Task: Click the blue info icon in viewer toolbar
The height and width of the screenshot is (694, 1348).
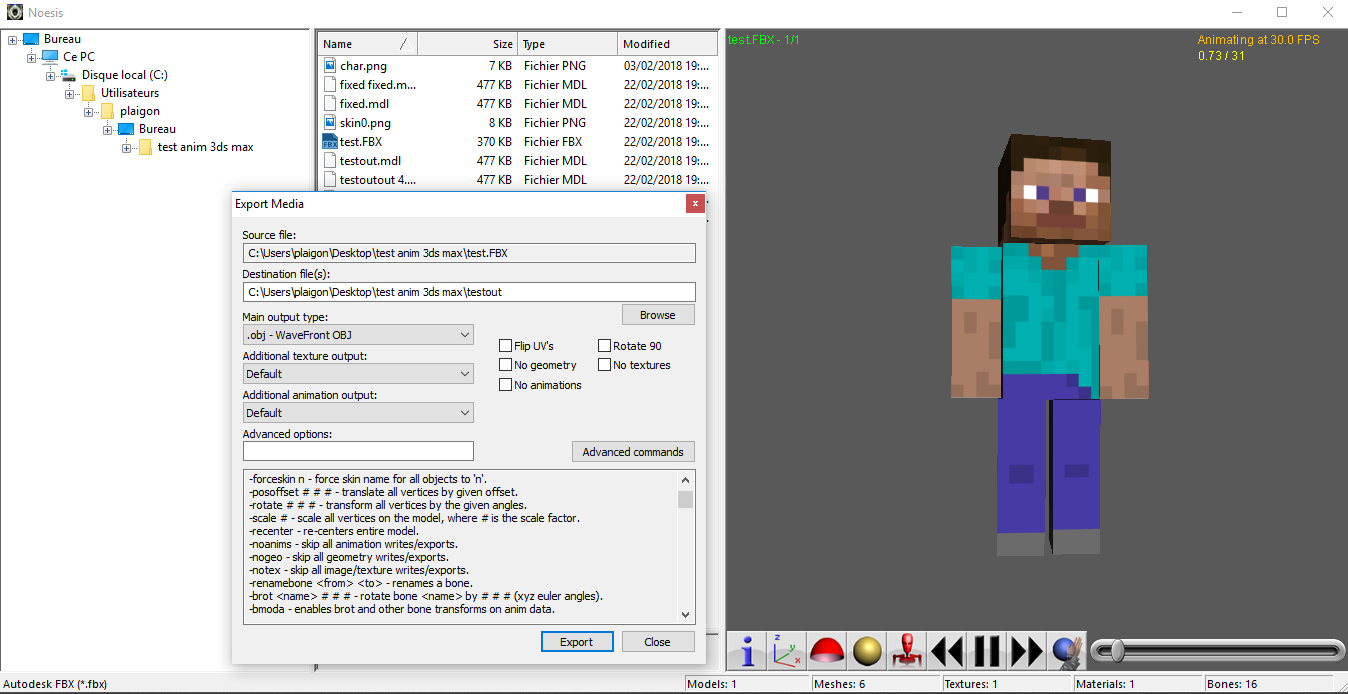Action: click(x=746, y=651)
